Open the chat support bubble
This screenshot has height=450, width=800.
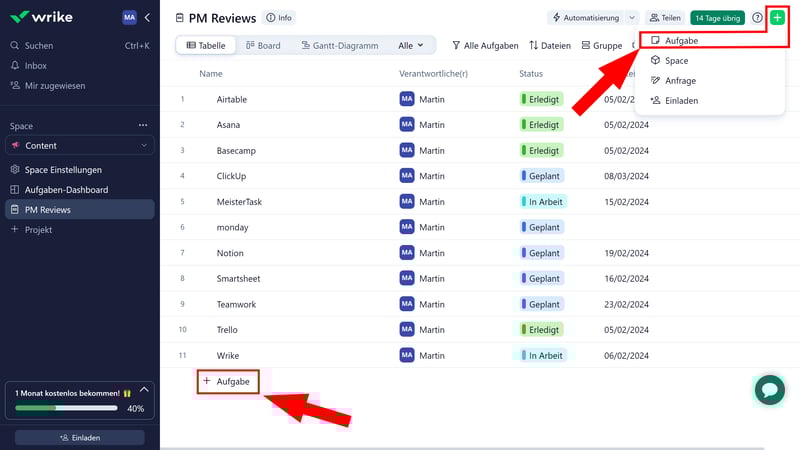769,389
